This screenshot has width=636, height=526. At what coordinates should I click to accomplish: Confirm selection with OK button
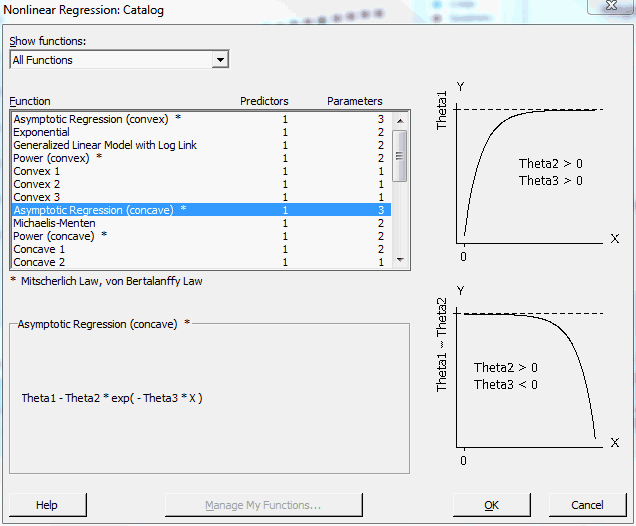(491, 505)
